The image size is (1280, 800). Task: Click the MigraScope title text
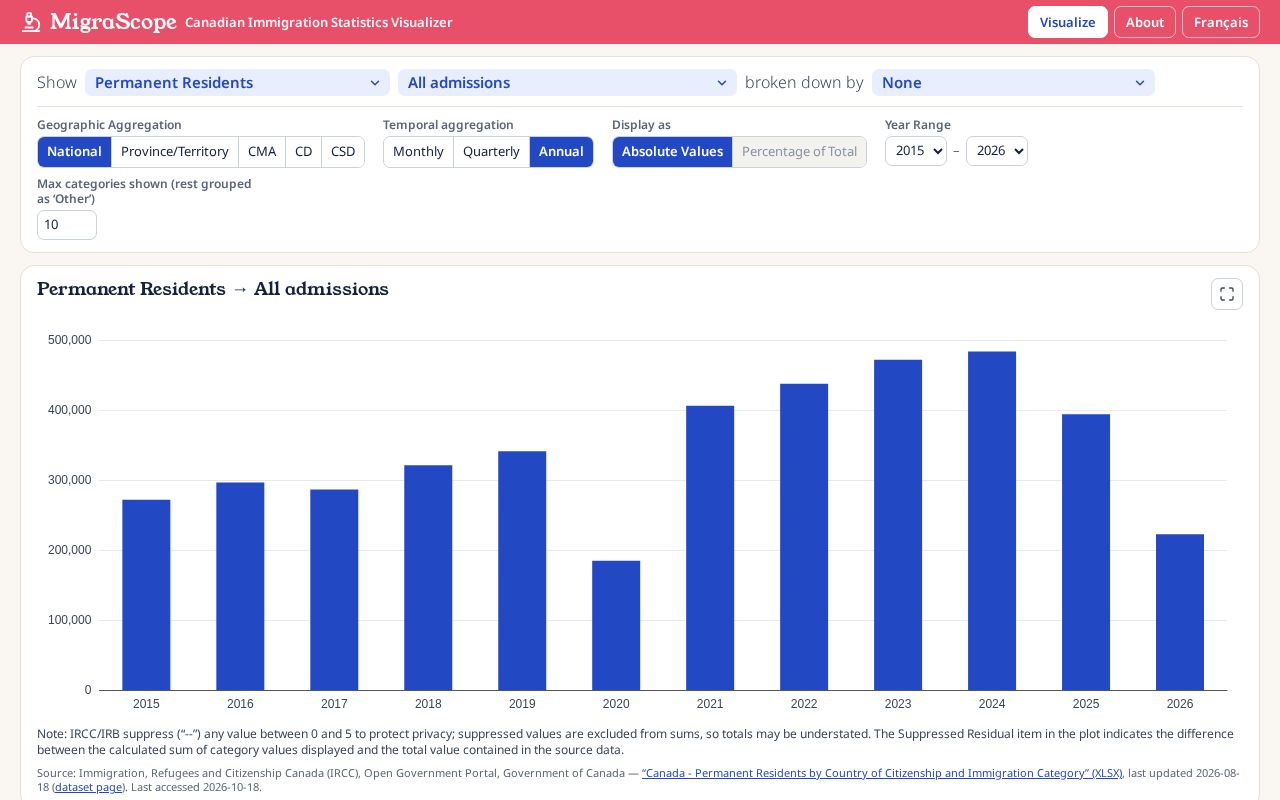[x=113, y=22]
